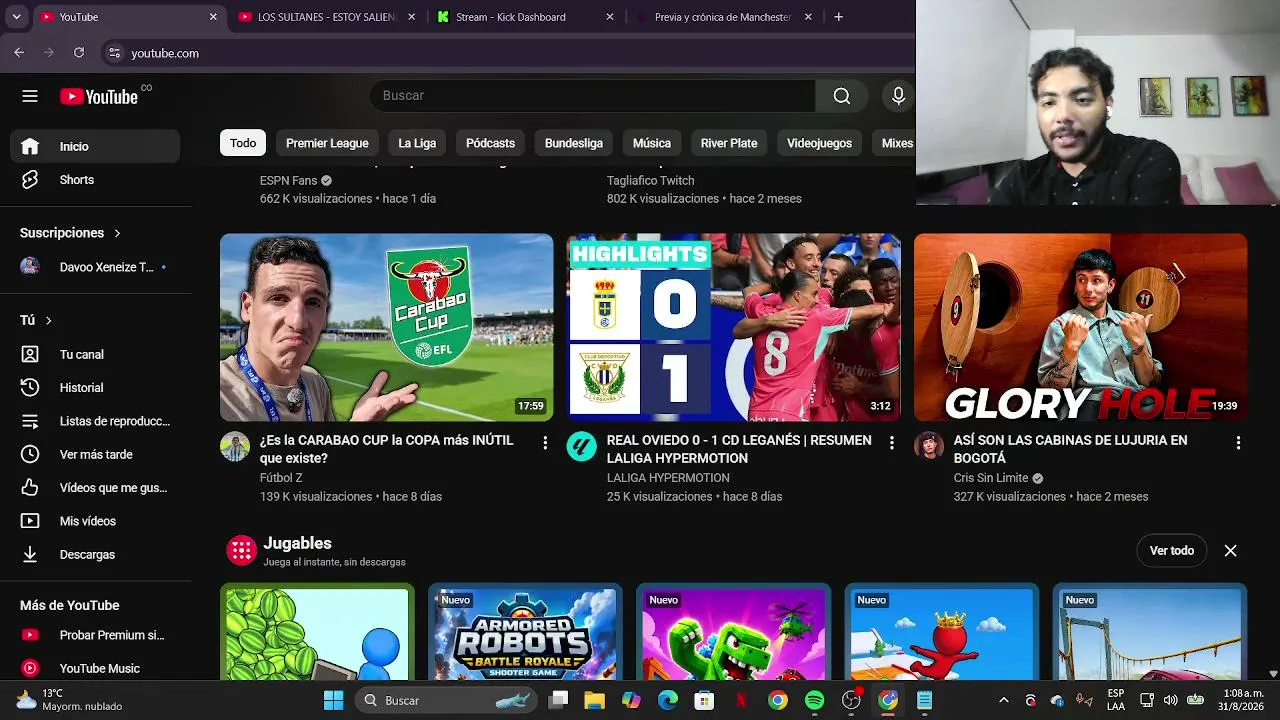This screenshot has height=720, width=1280.
Task: Filter by La Liga chip
Action: 417,143
